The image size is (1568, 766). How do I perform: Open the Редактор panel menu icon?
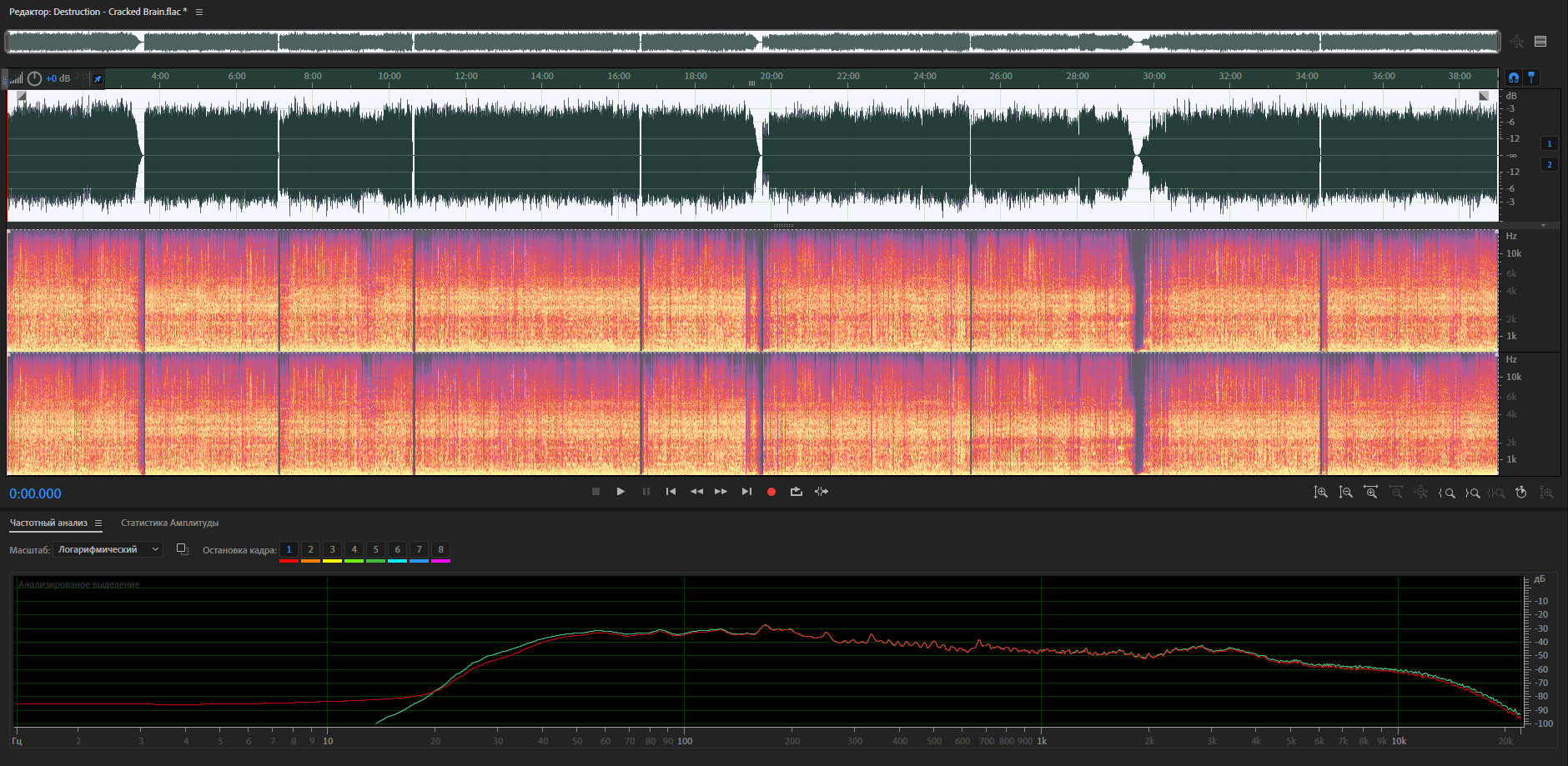199,13
